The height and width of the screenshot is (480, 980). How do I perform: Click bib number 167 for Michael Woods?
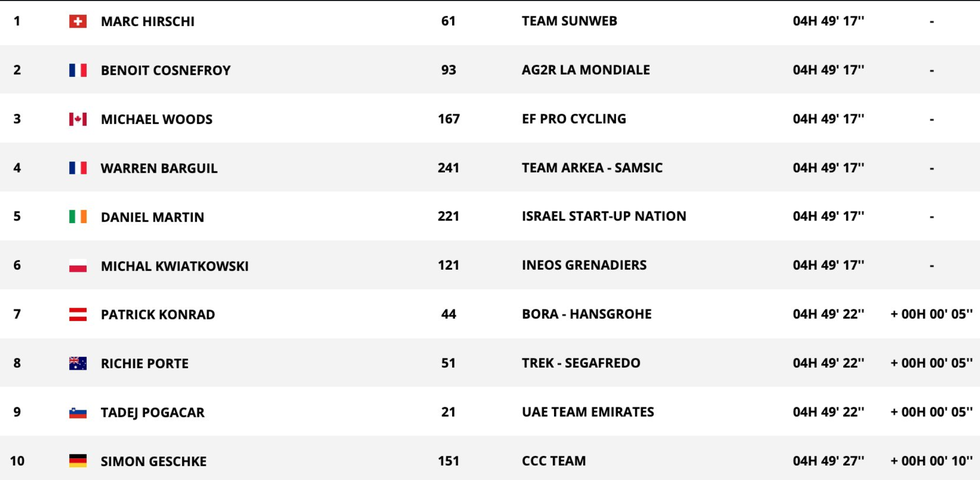coord(449,119)
